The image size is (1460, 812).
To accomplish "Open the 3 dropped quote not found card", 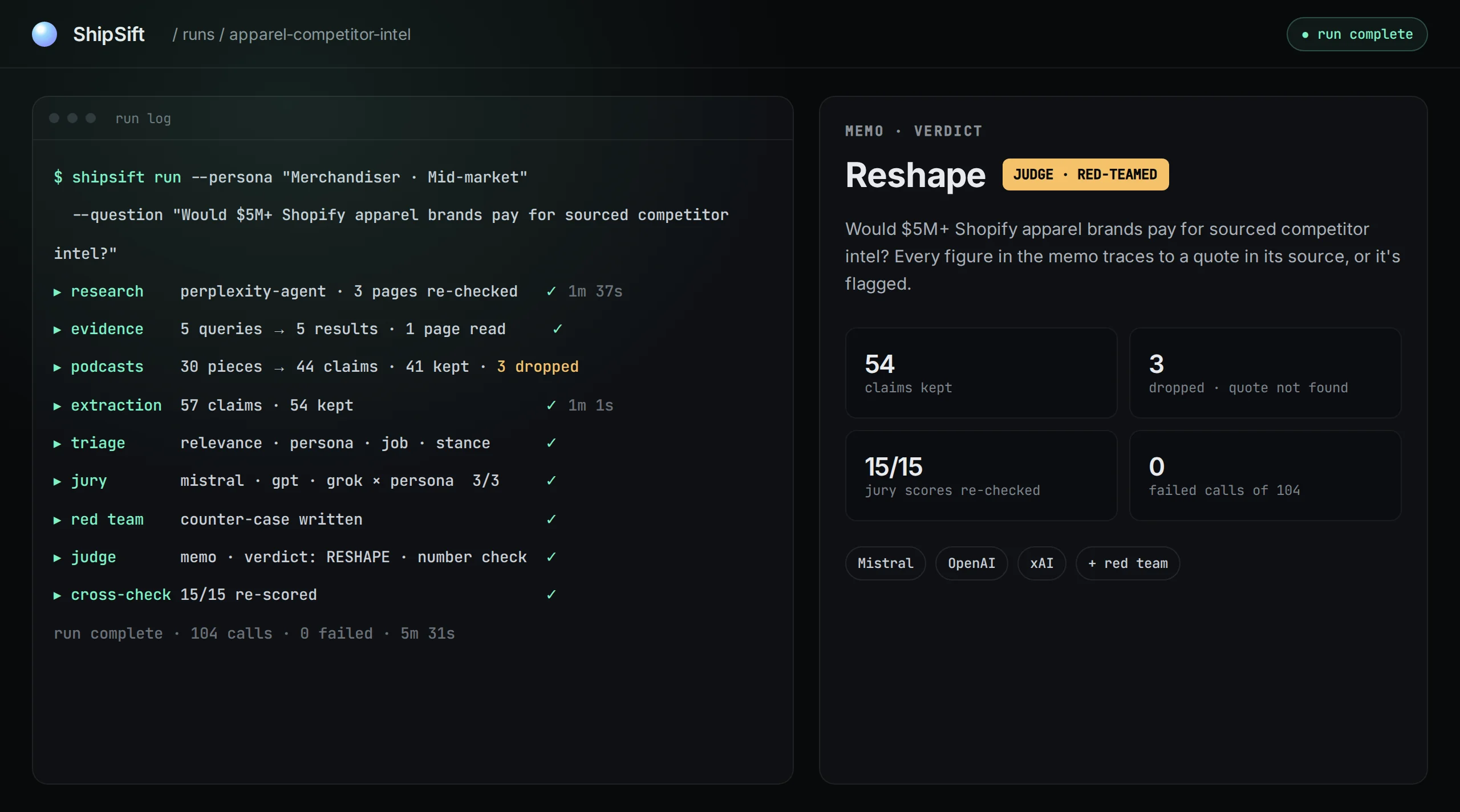I will (x=1265, y=373).
